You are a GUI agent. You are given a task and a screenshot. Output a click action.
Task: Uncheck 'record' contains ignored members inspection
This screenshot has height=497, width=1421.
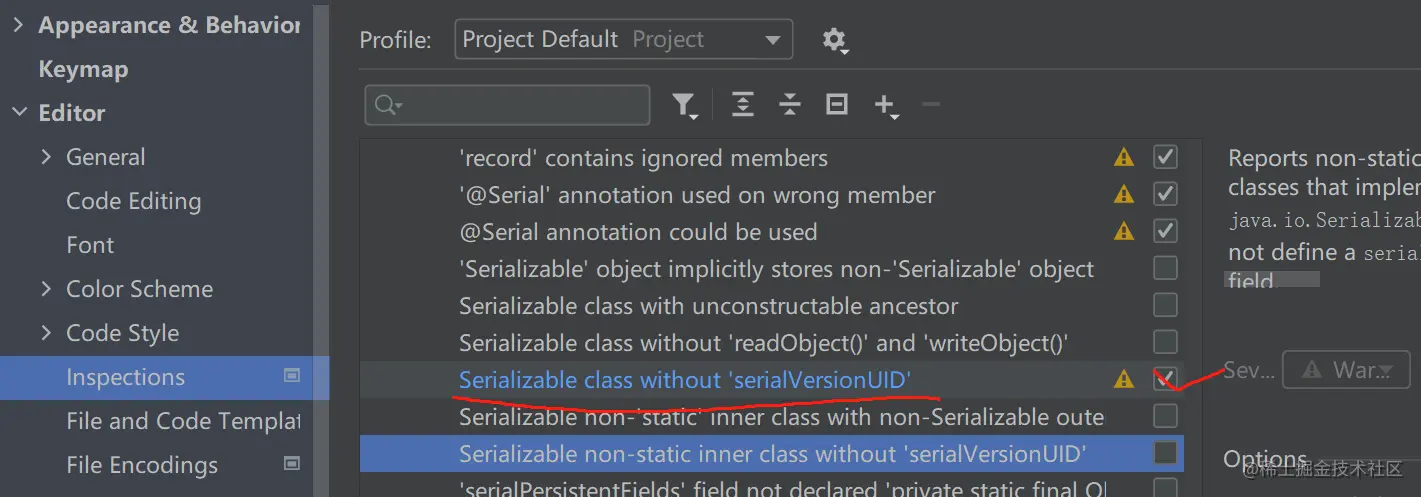[x=1165, y=157]
